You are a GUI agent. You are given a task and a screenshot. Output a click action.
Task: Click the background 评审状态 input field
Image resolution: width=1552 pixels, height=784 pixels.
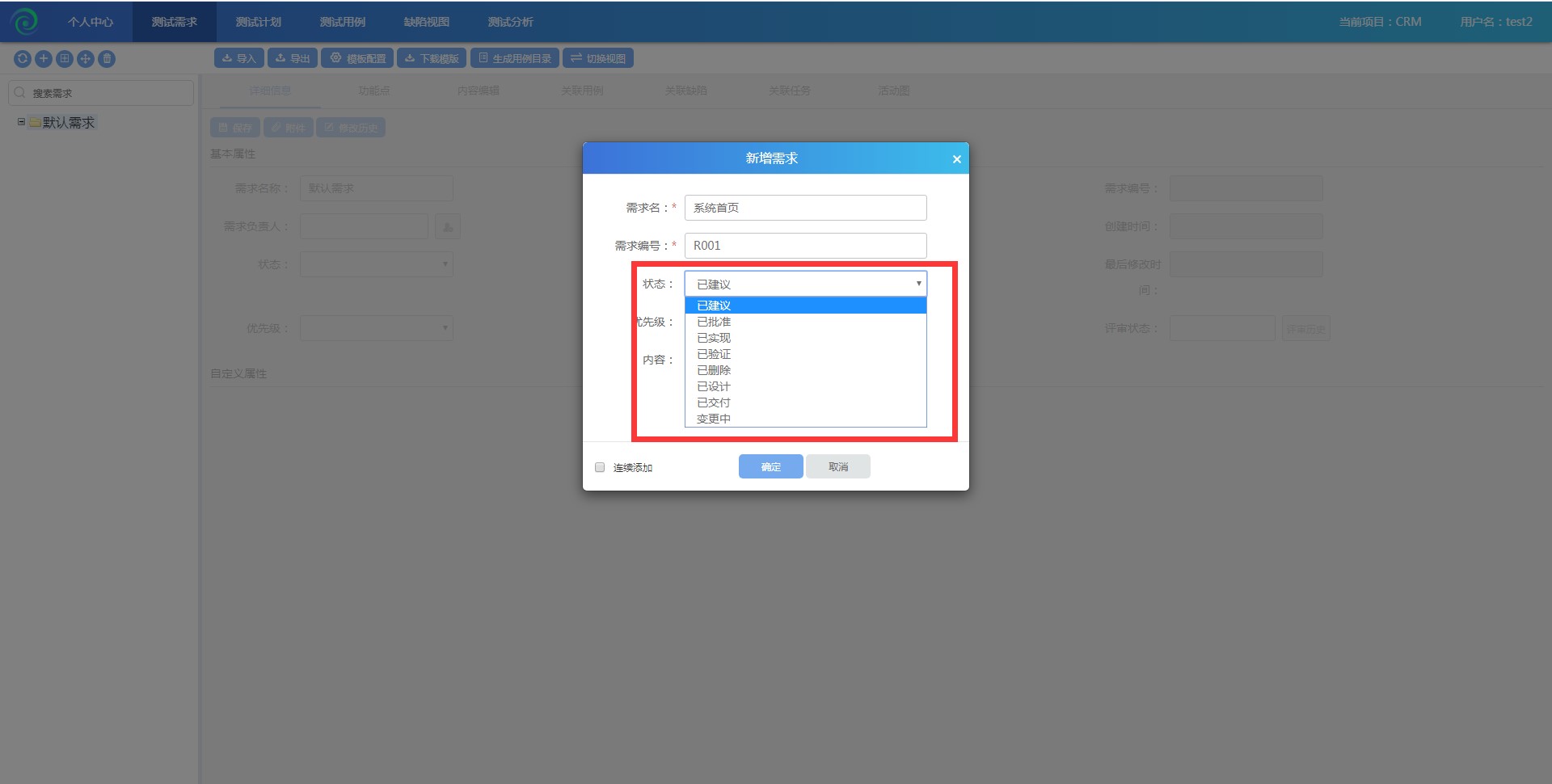1222,328
